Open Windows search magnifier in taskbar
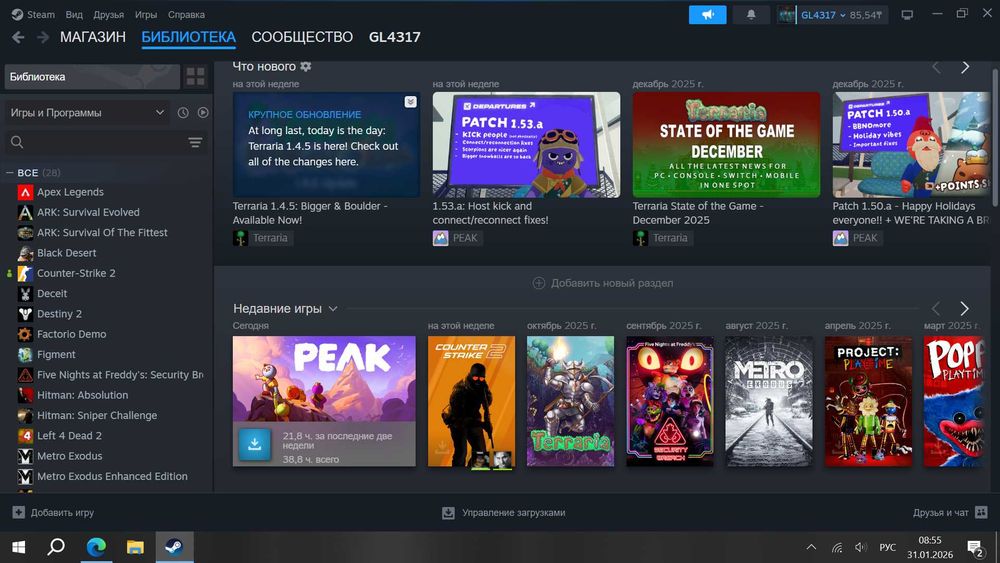This screenshot has width=1000, height=563. pyautogui.click(x=57, y=547)
